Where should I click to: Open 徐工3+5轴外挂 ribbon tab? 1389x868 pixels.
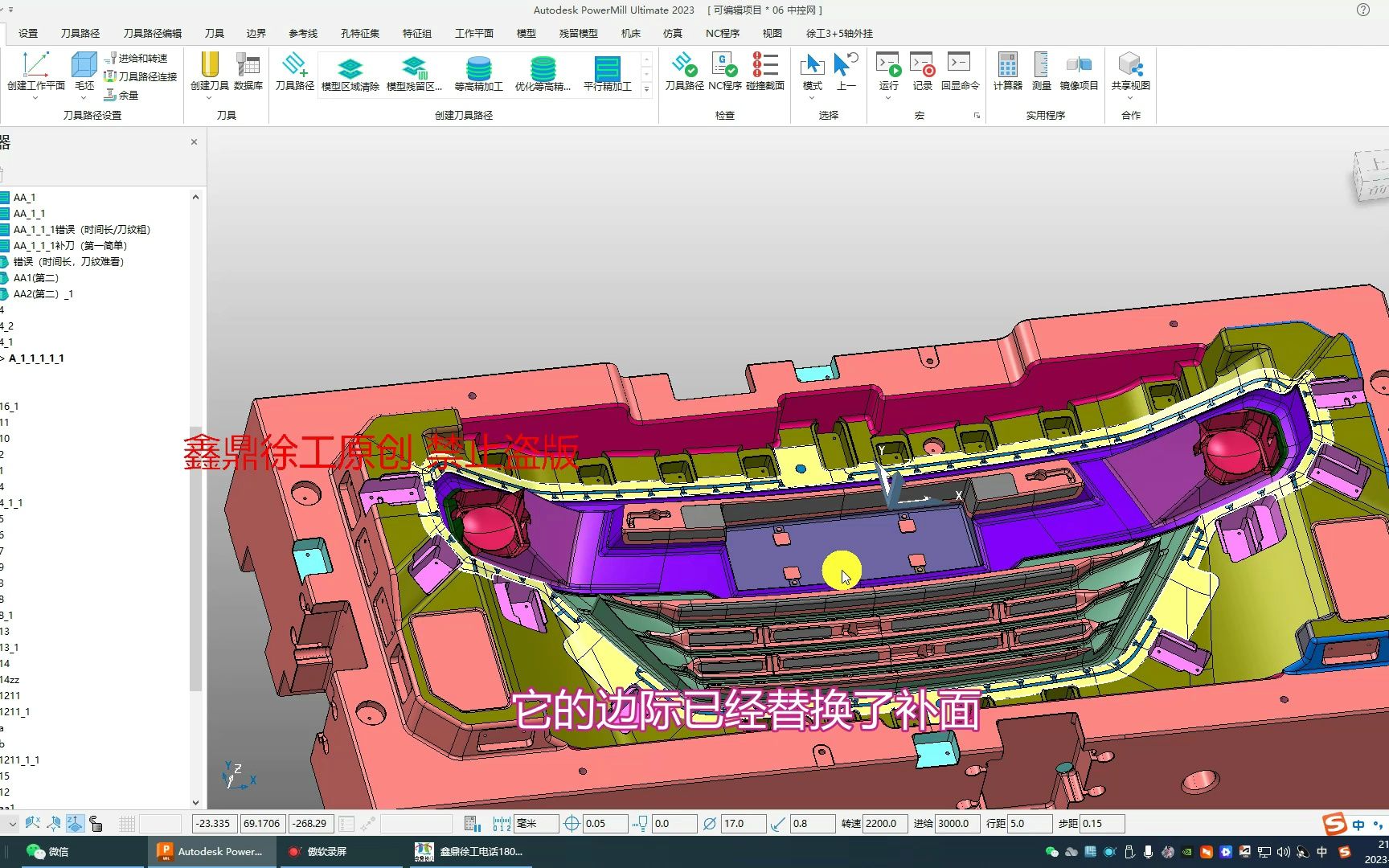pyautogui.click(x=839, y=33)
